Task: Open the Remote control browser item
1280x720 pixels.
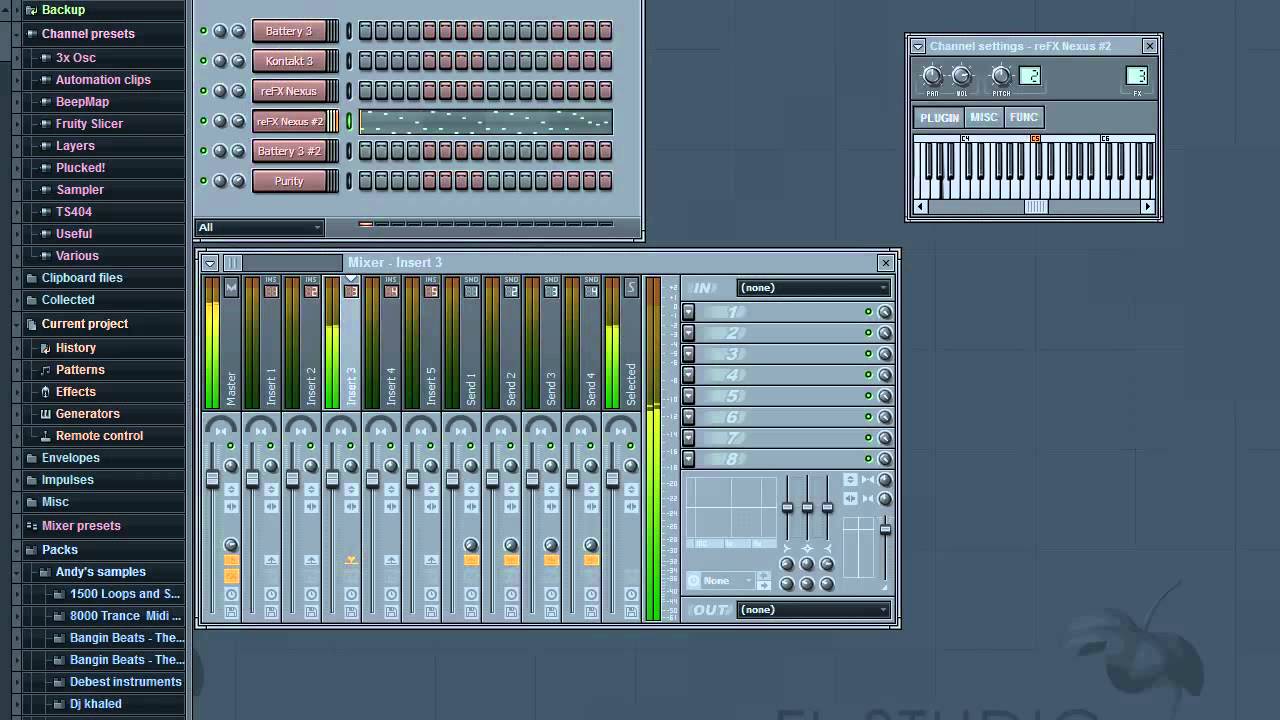Action: [x=99, y=436]
